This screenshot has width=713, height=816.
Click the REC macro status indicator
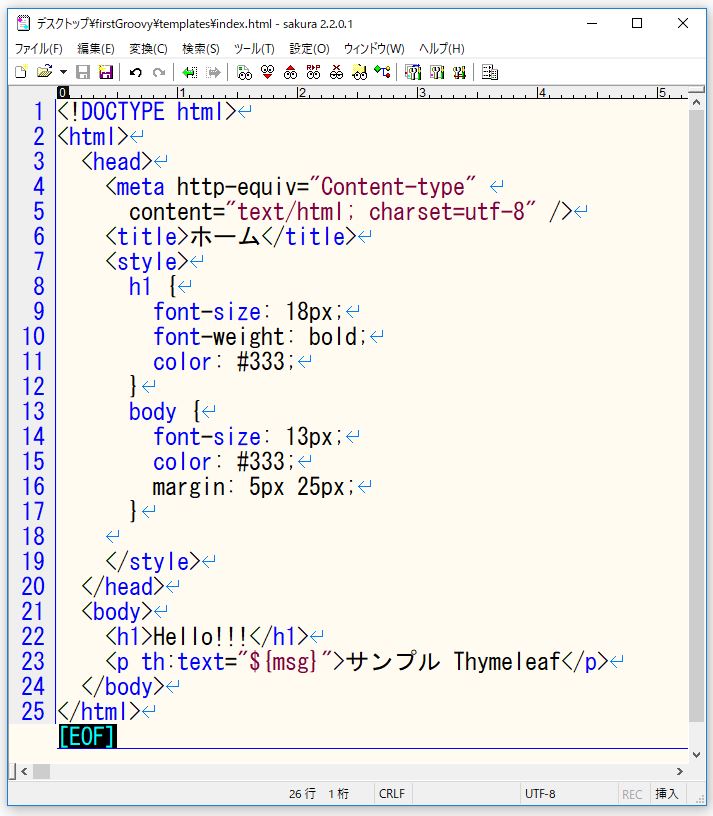[632, 794]
